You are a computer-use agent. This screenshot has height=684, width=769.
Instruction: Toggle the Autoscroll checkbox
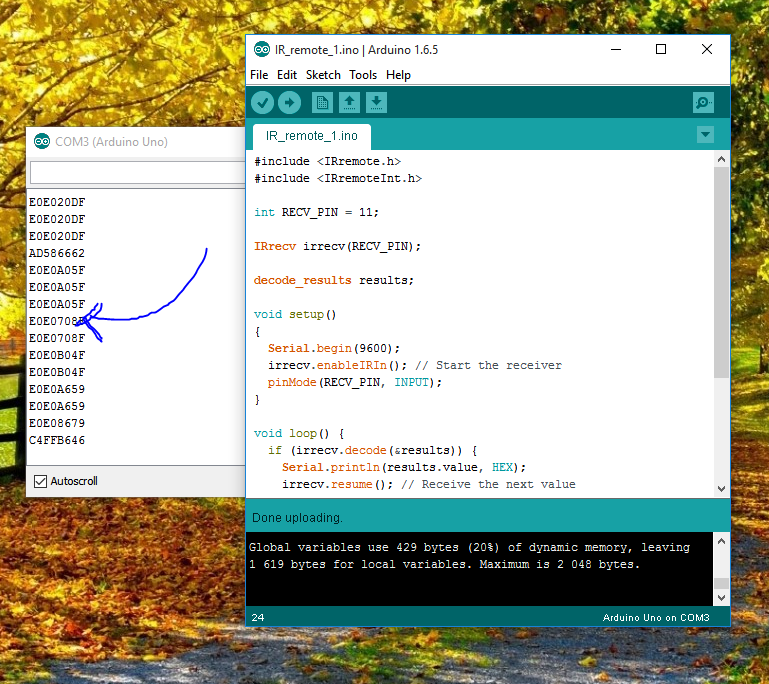[x=40, y=481]
